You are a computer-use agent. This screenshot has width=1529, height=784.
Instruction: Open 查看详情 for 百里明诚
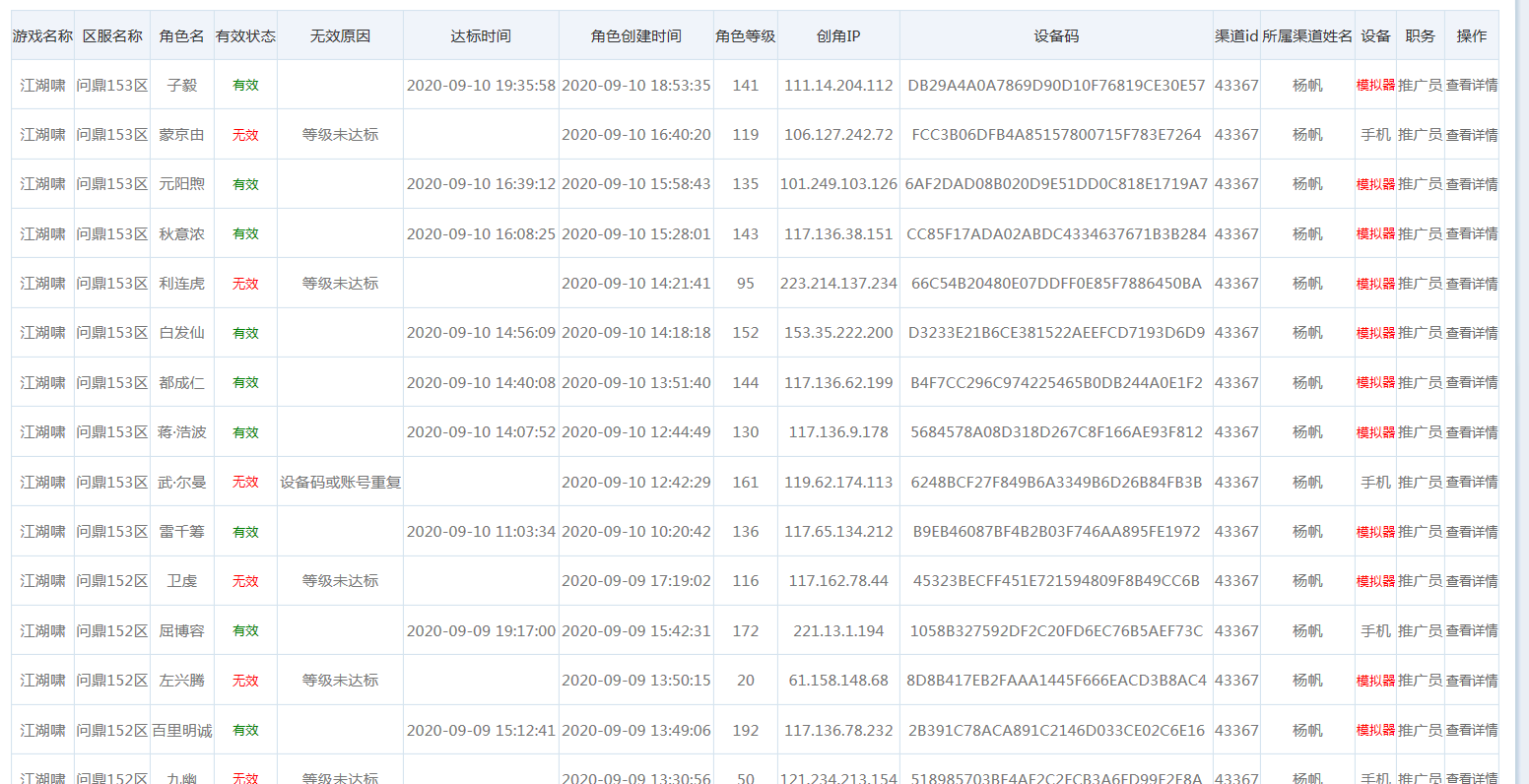pyautogui.click(x=1471, y=731)
